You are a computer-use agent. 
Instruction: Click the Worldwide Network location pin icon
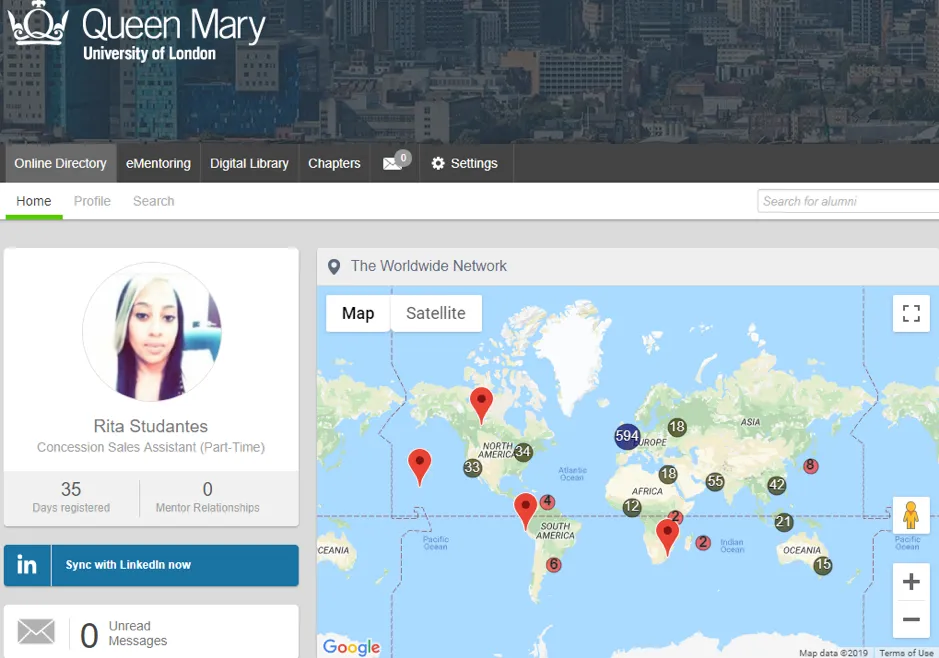pos(334,266)
